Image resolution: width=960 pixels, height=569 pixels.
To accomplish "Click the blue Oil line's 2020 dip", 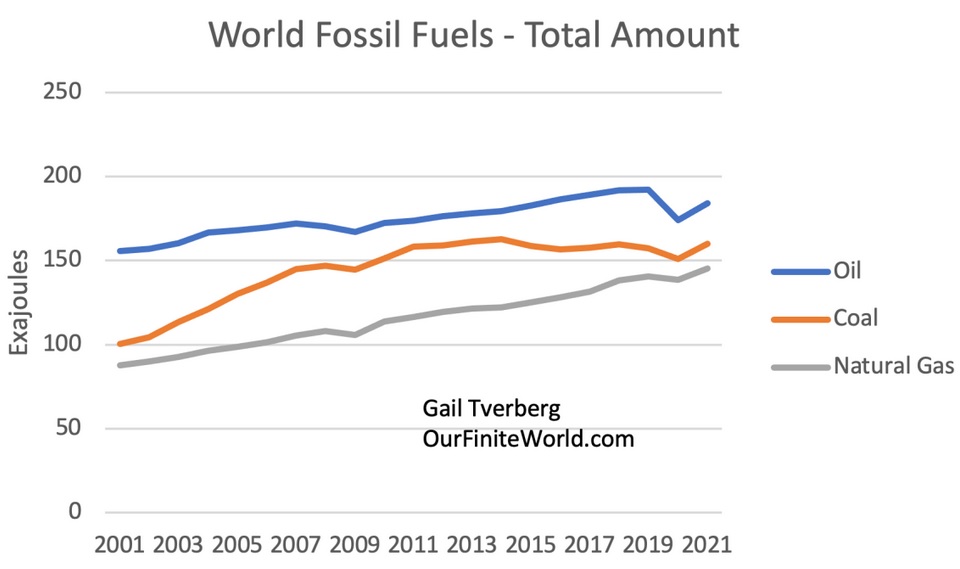I will [679, 220].
